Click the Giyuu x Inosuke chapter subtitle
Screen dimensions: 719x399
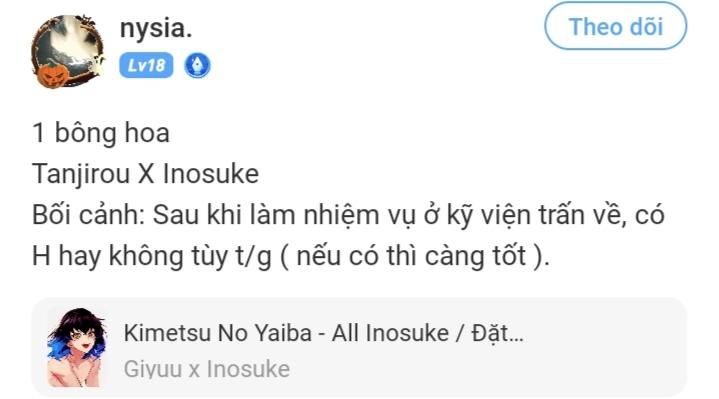[207, 369]
